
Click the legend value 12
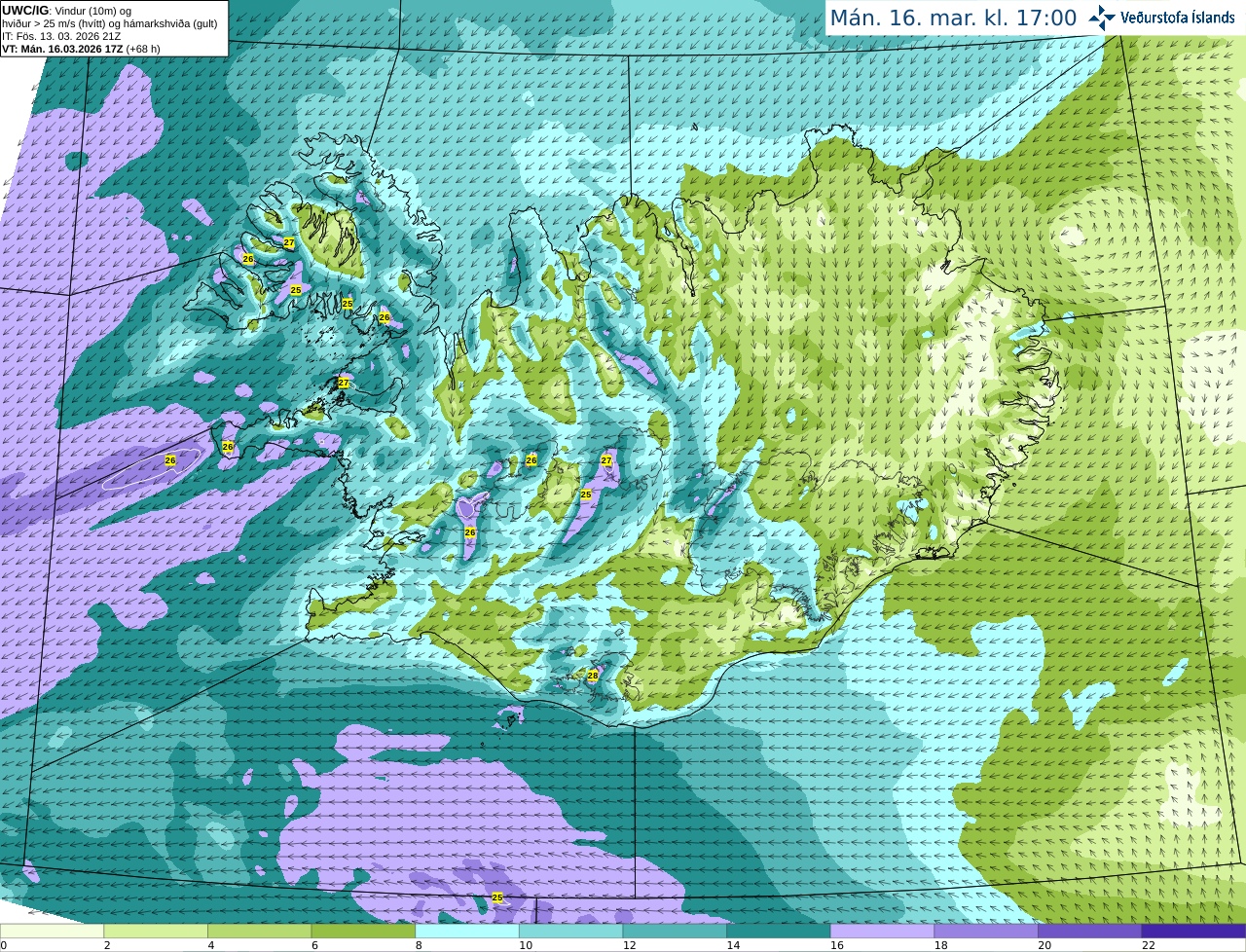(630, 945)
